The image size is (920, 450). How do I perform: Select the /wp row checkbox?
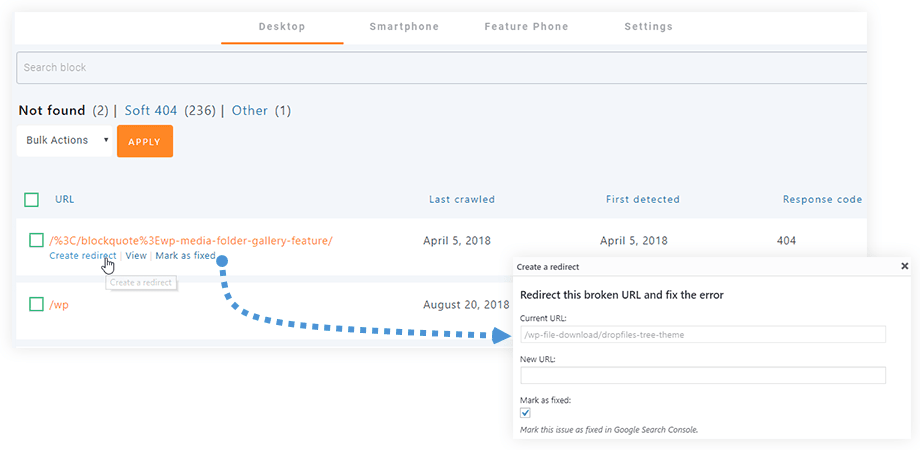(36, 304)
